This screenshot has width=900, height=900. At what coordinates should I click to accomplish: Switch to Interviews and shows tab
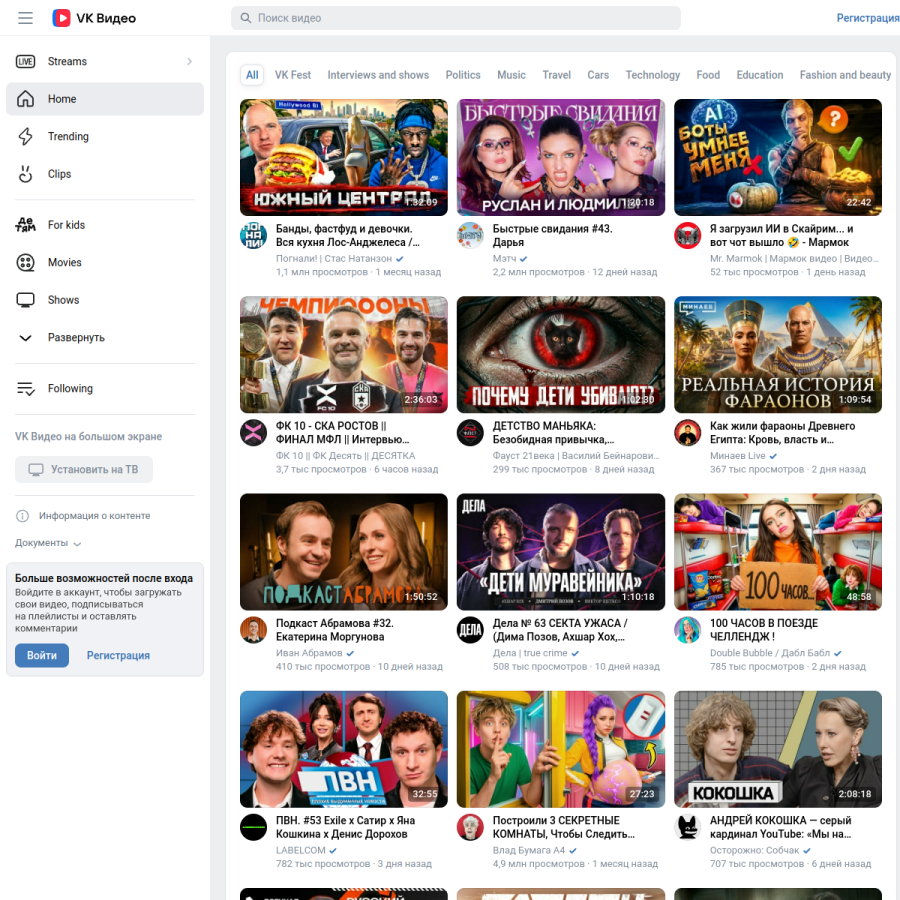click(x=378, y=75)
